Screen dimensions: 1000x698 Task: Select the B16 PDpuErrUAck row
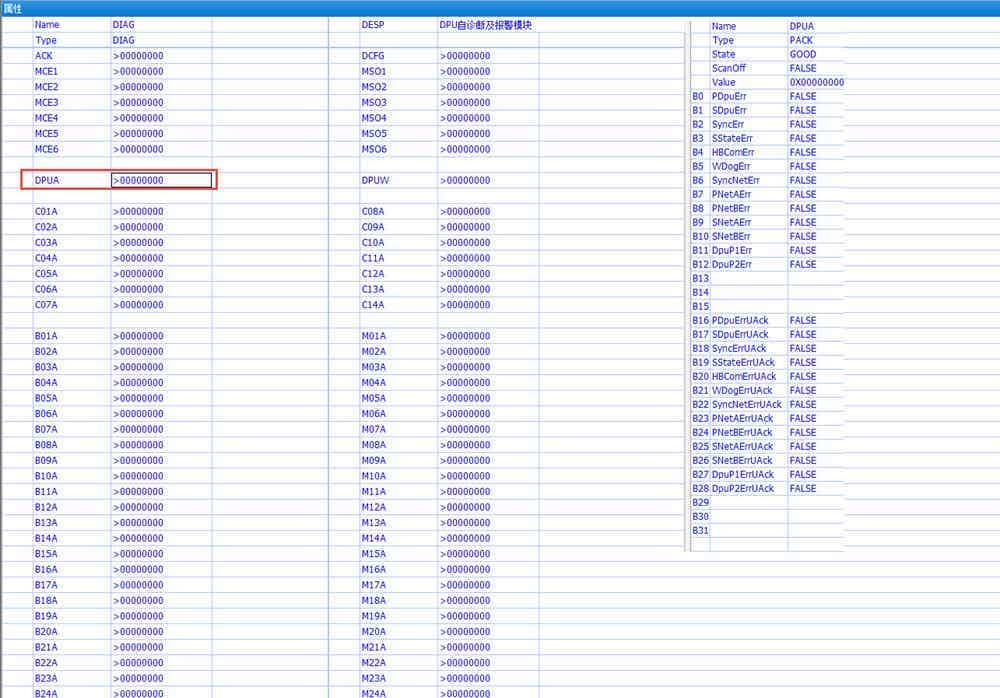(767, 320)
